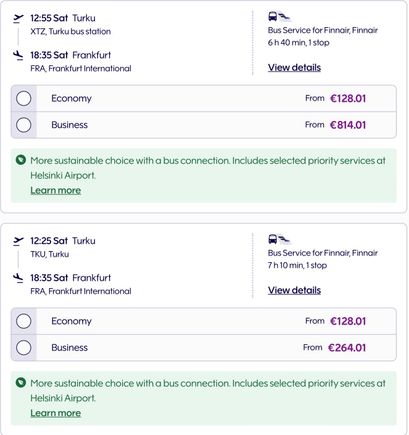Screen dimensions: 409x435
Task: Click the €264.01 Business price
Action: point(347,348)
